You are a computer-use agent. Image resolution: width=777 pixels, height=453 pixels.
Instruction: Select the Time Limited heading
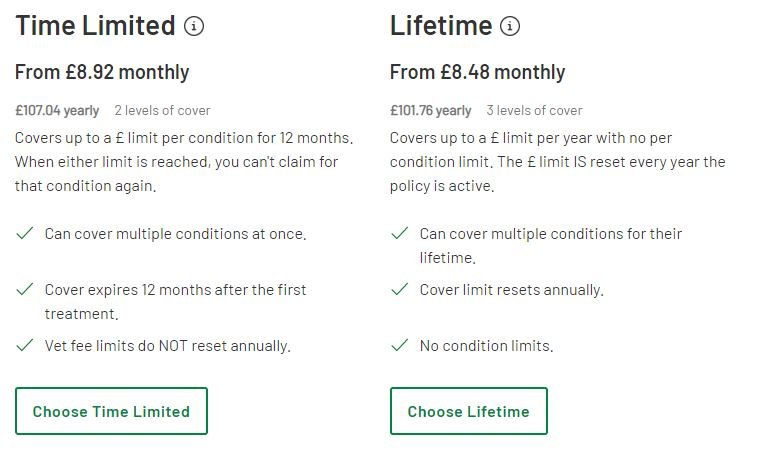95,26
